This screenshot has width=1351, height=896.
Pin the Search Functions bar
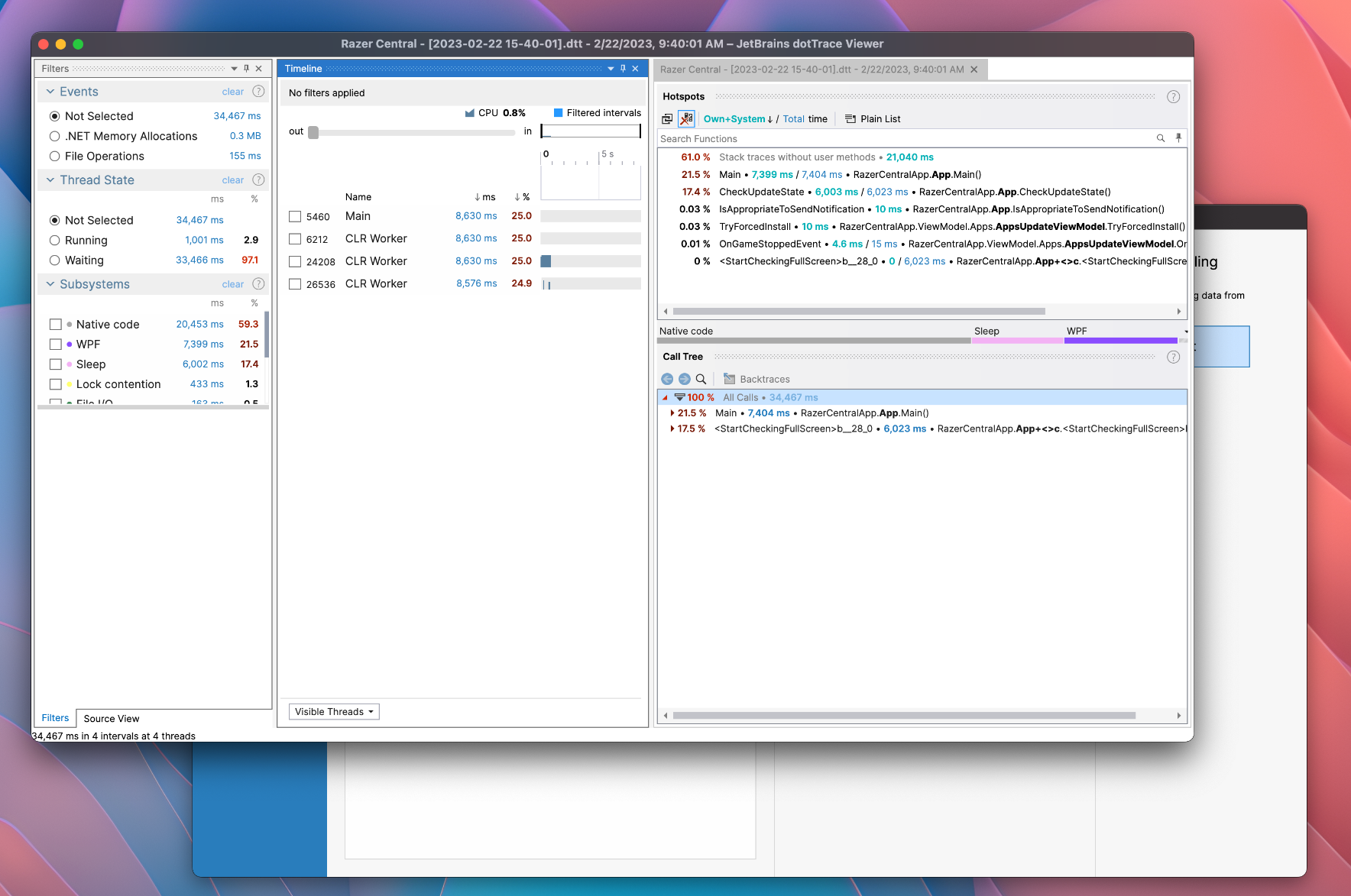1178,138
